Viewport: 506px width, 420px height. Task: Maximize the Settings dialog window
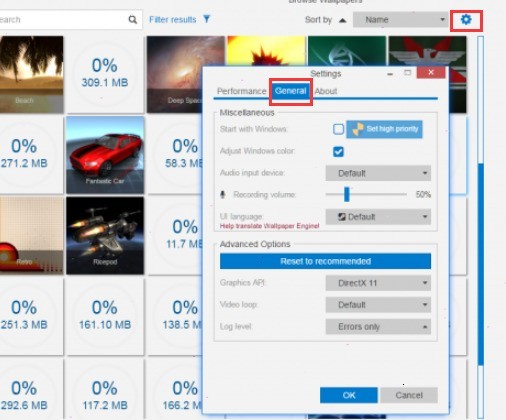(x=407, y=73)
